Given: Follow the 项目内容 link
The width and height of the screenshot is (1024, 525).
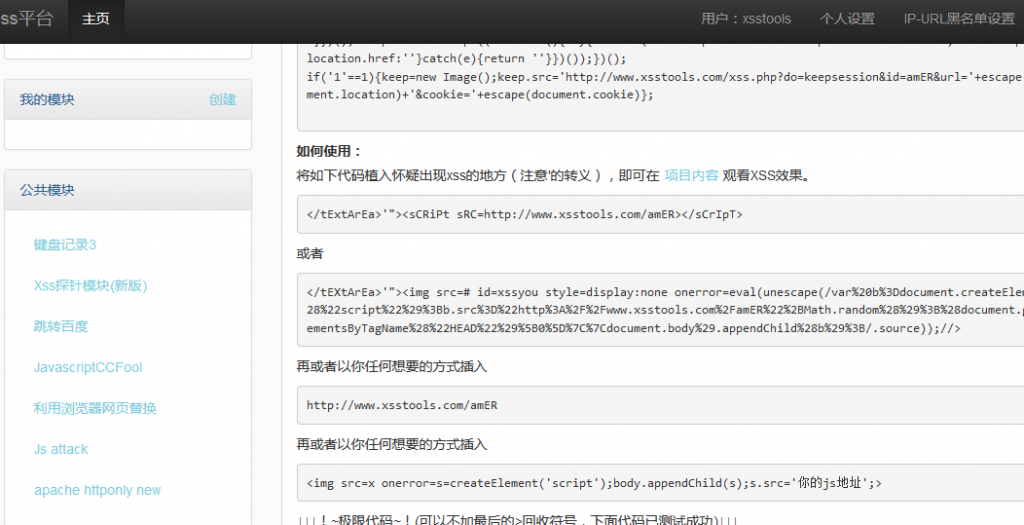Looking at the screenshot, I should pyautogui.click(x=692, y=176).
